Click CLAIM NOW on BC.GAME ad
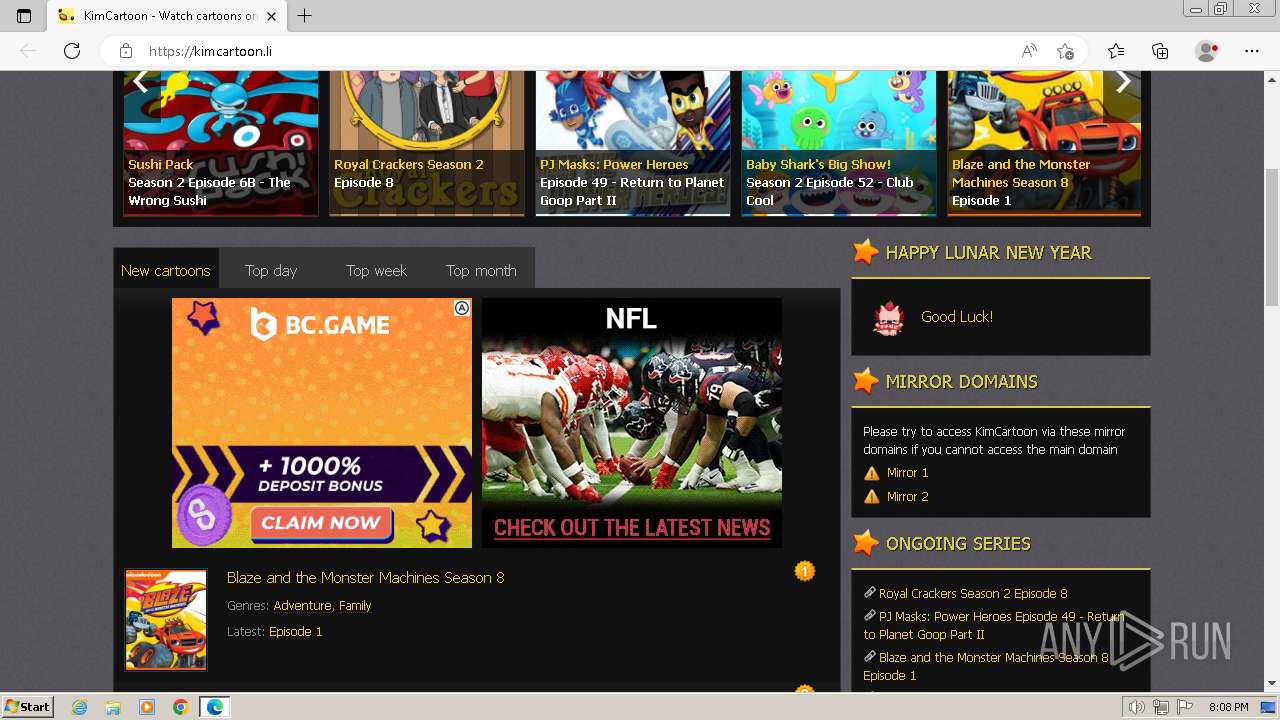 [320, 522]
